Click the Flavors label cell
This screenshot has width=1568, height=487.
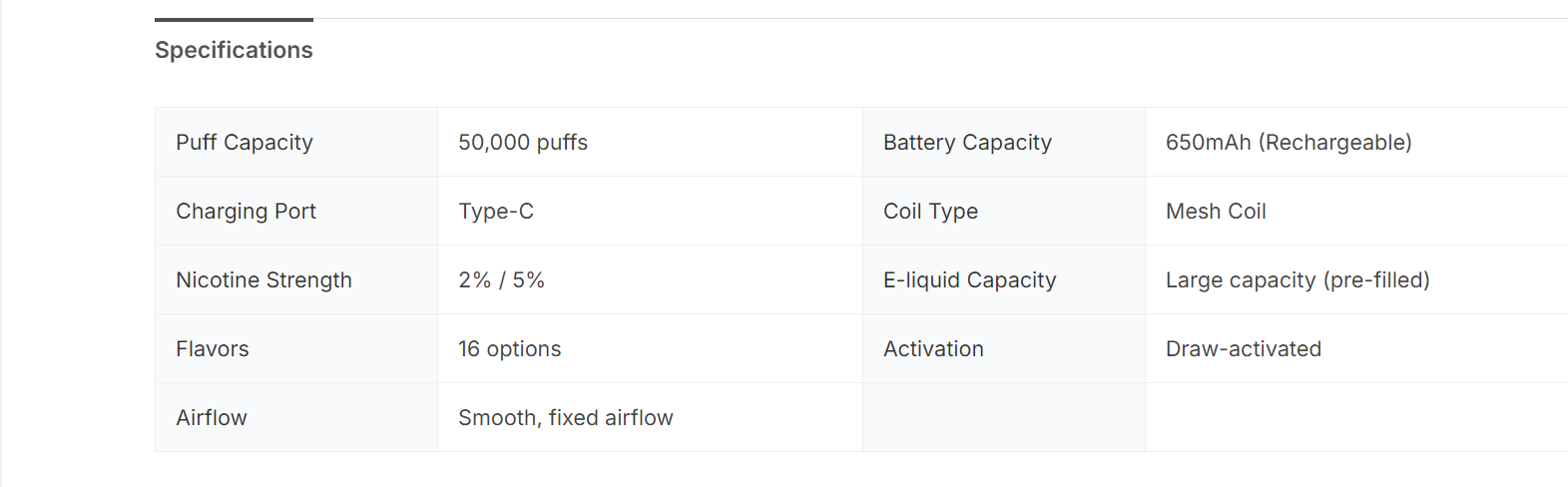pos(213,349)
